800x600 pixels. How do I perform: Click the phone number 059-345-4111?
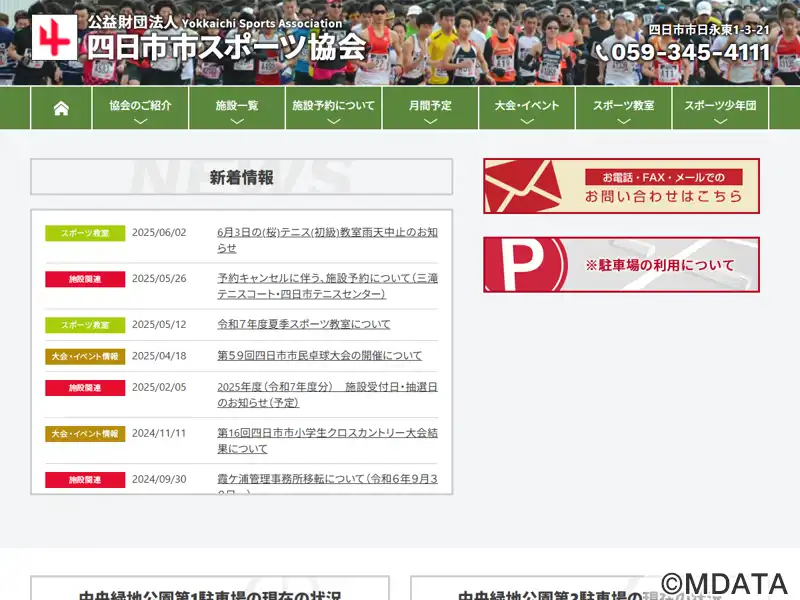coord(690,53)
